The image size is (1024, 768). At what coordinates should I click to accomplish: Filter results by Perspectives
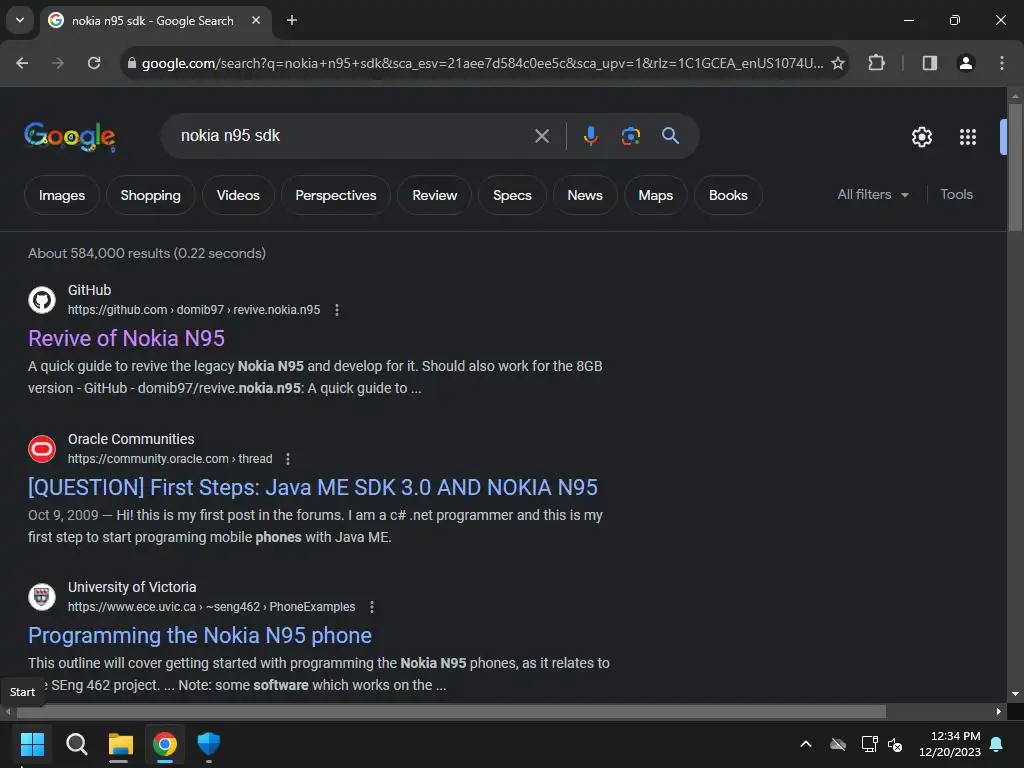click(x=336, y=195)
